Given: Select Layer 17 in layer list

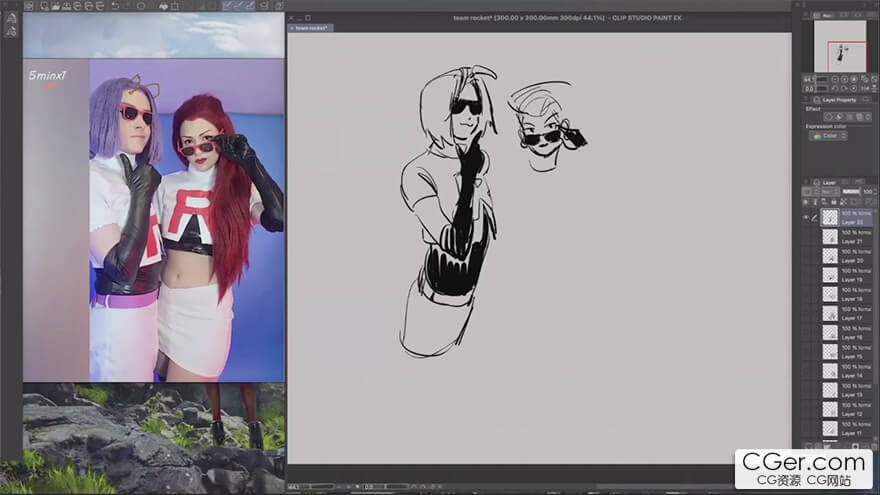Looking at the screenshot, I should tap(846, 313).
